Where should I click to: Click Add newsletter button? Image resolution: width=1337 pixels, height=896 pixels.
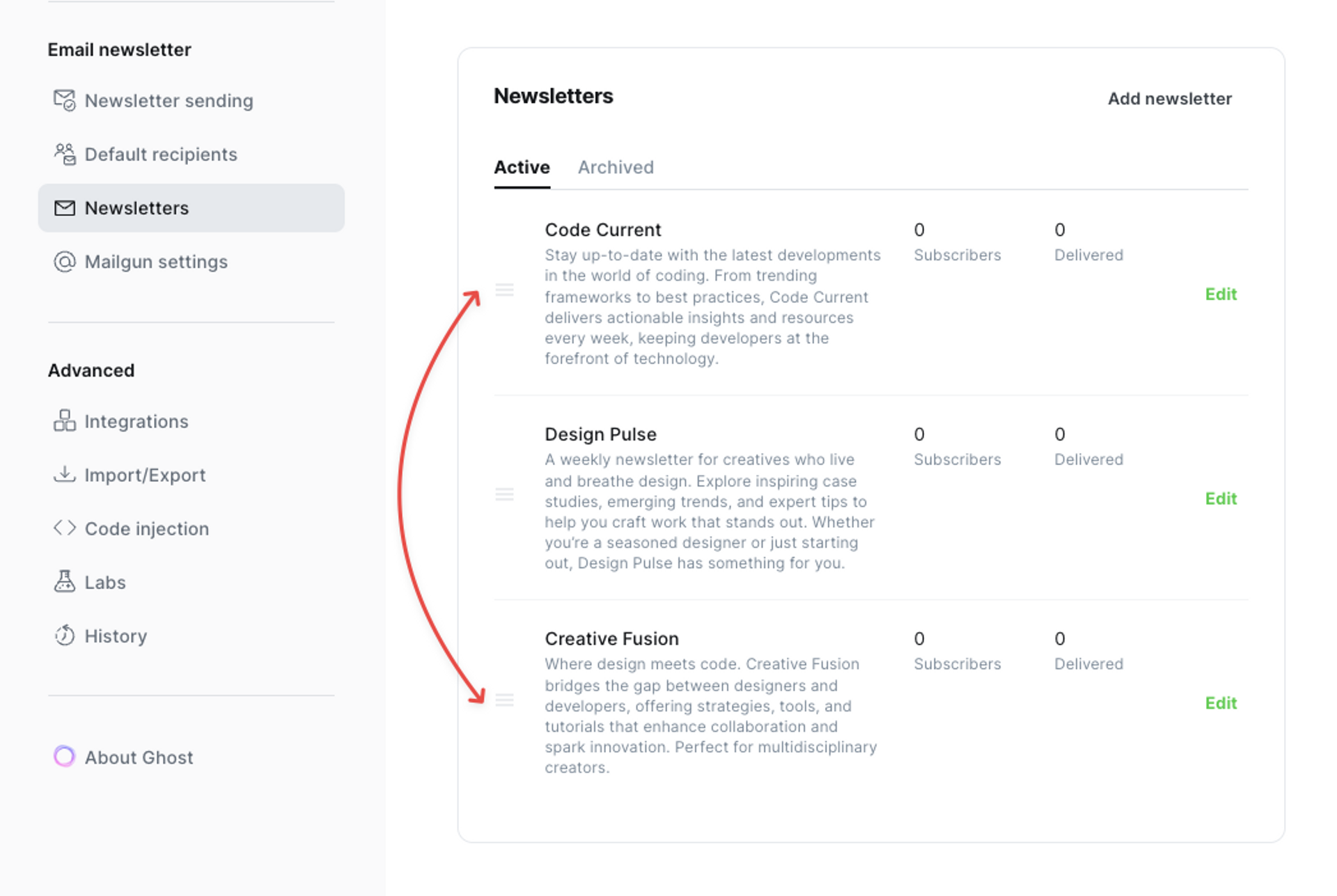[1170, 98]
